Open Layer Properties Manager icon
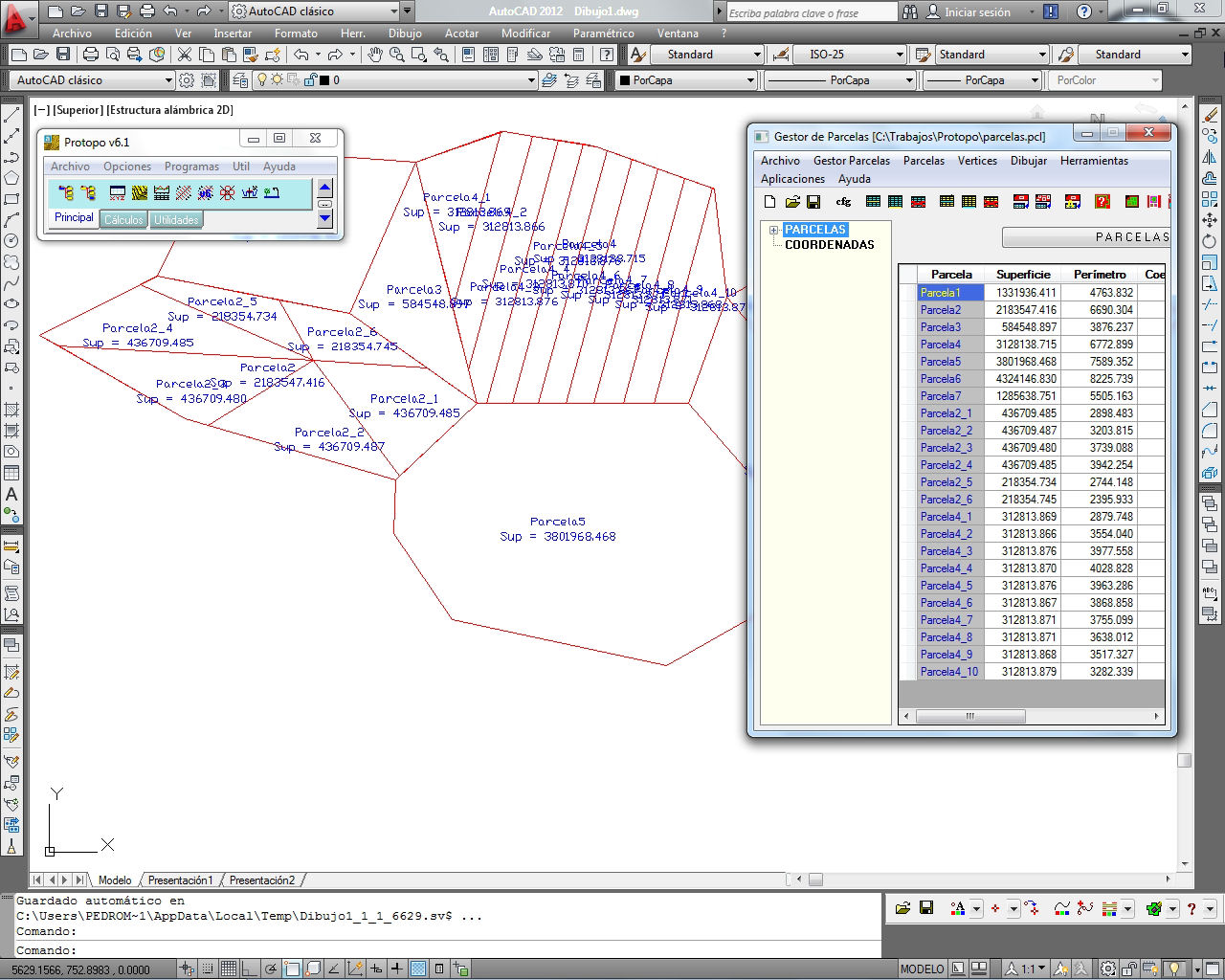Screen dimensions: 1225x980 (x=239, y=80)
